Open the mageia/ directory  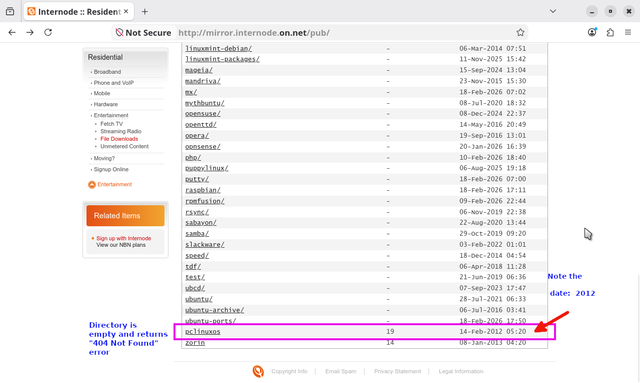click(199, 70)
